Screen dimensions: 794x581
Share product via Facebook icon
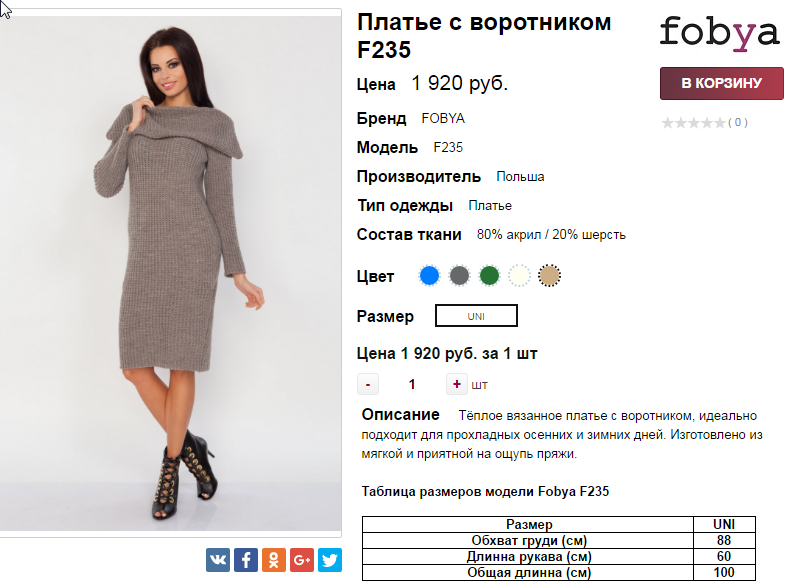point(246,560)
